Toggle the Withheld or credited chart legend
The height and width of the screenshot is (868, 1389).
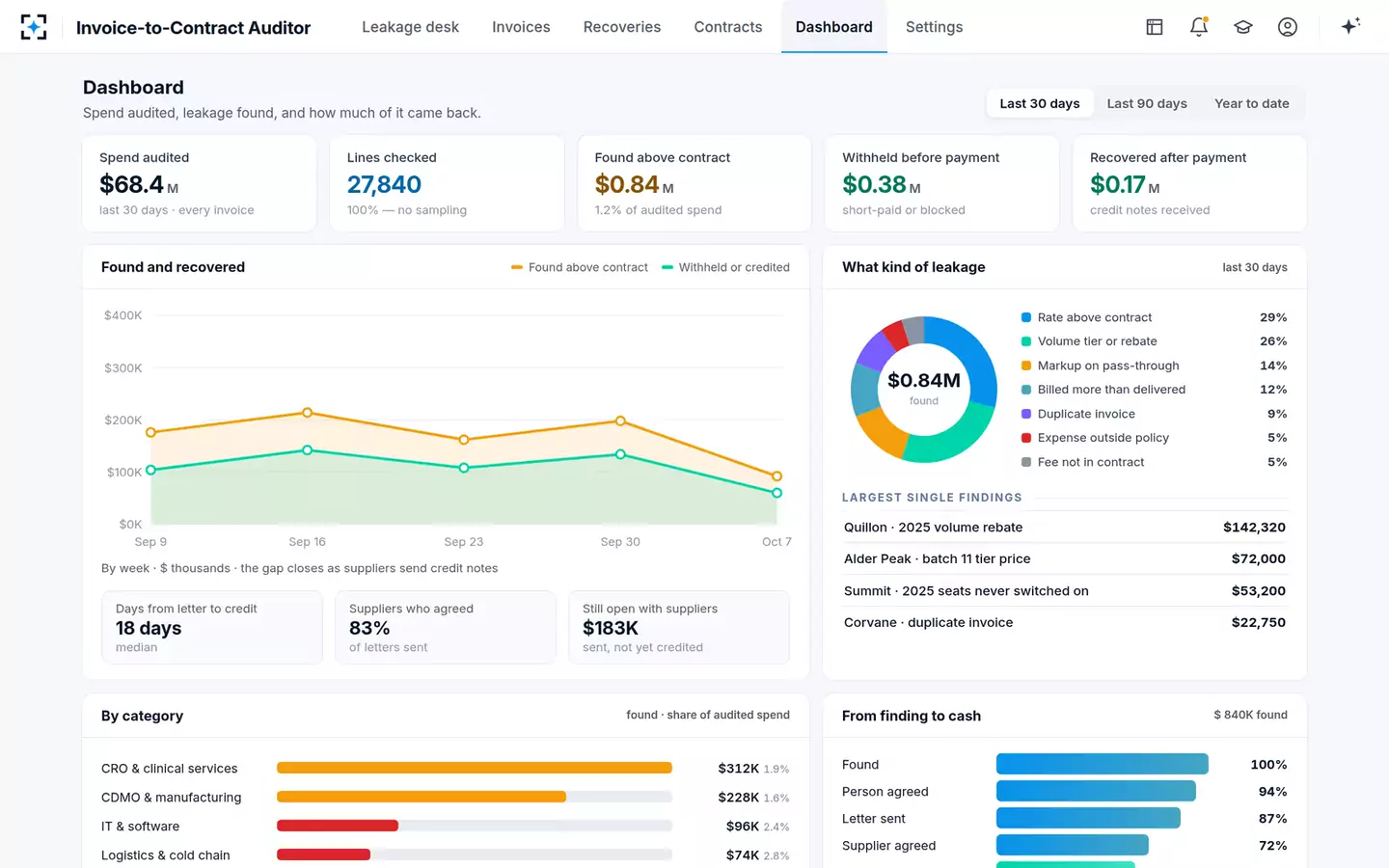[x=725, y=267]
